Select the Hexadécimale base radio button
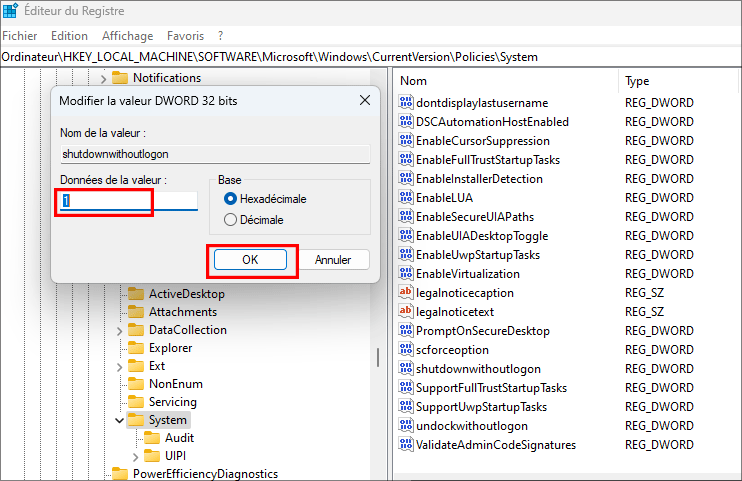Viewport: 742px width, 481px height. [231, 199]
